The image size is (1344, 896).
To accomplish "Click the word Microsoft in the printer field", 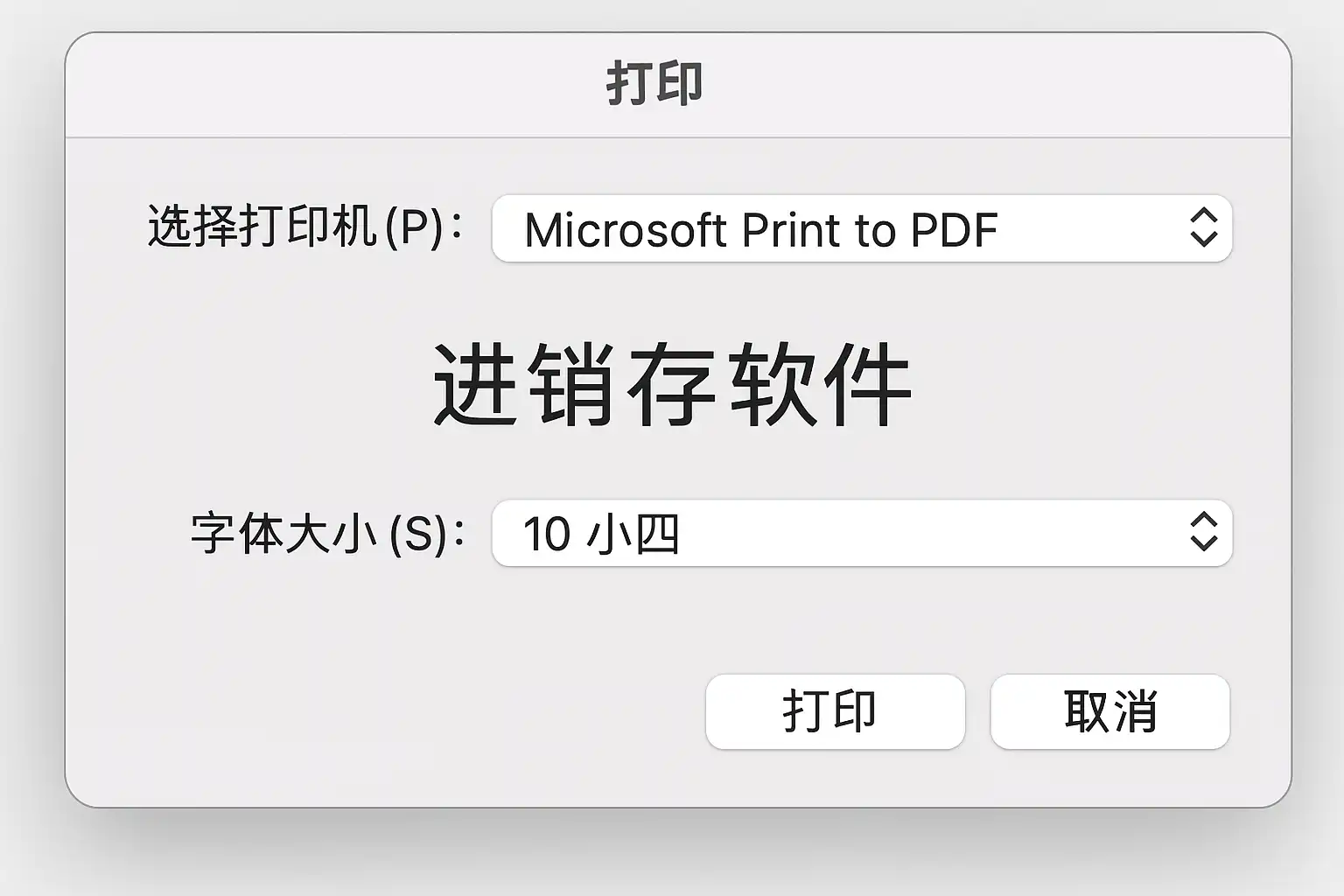I will pos(625,230).
